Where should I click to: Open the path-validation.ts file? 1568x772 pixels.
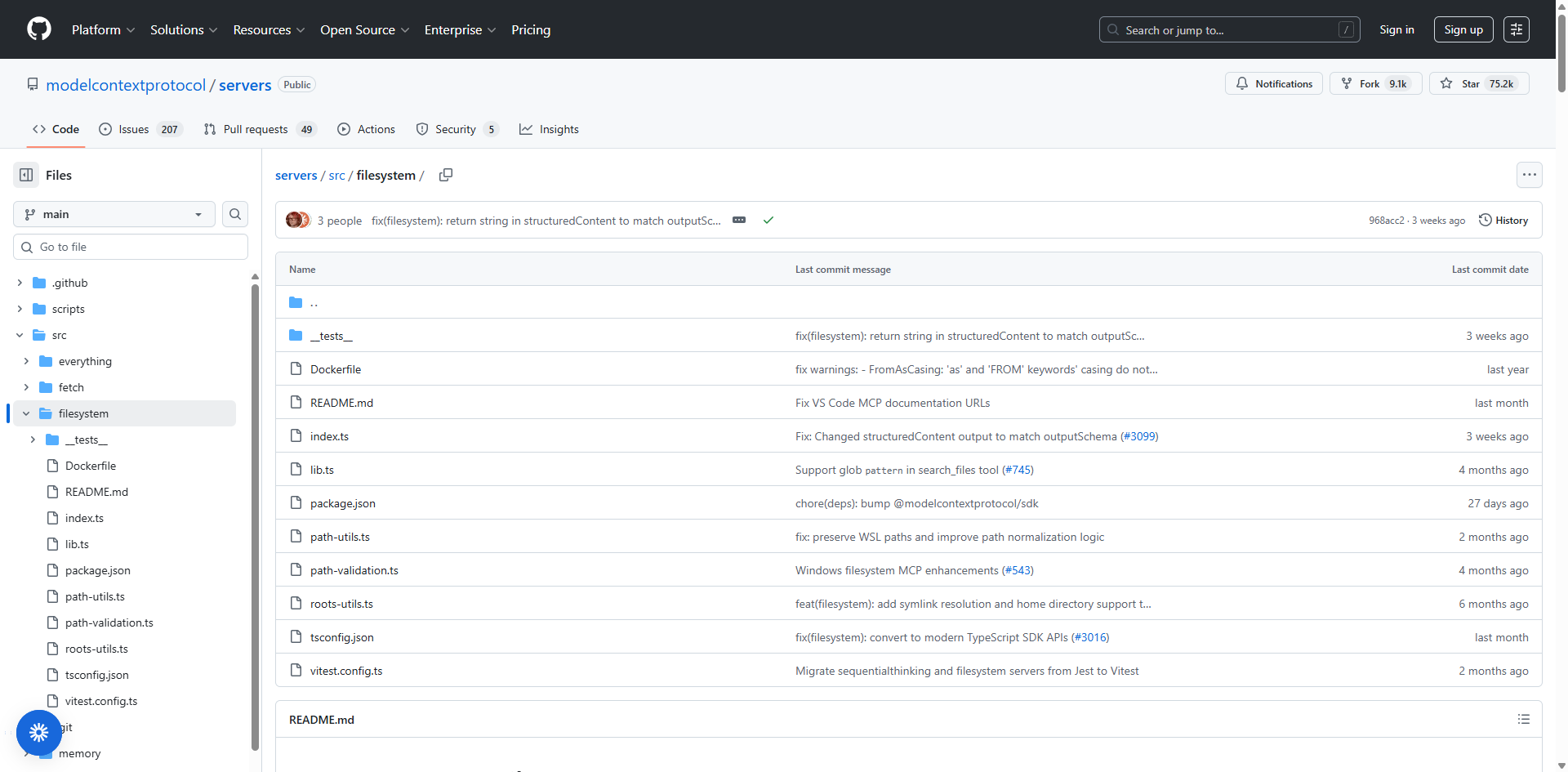point(354,570)
